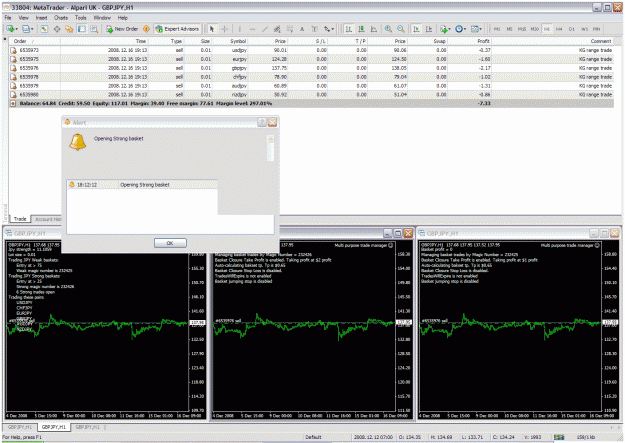Screen dimensions: 625x443
Task: Click the Alert message scrollbar
Action: click(271, 148)
